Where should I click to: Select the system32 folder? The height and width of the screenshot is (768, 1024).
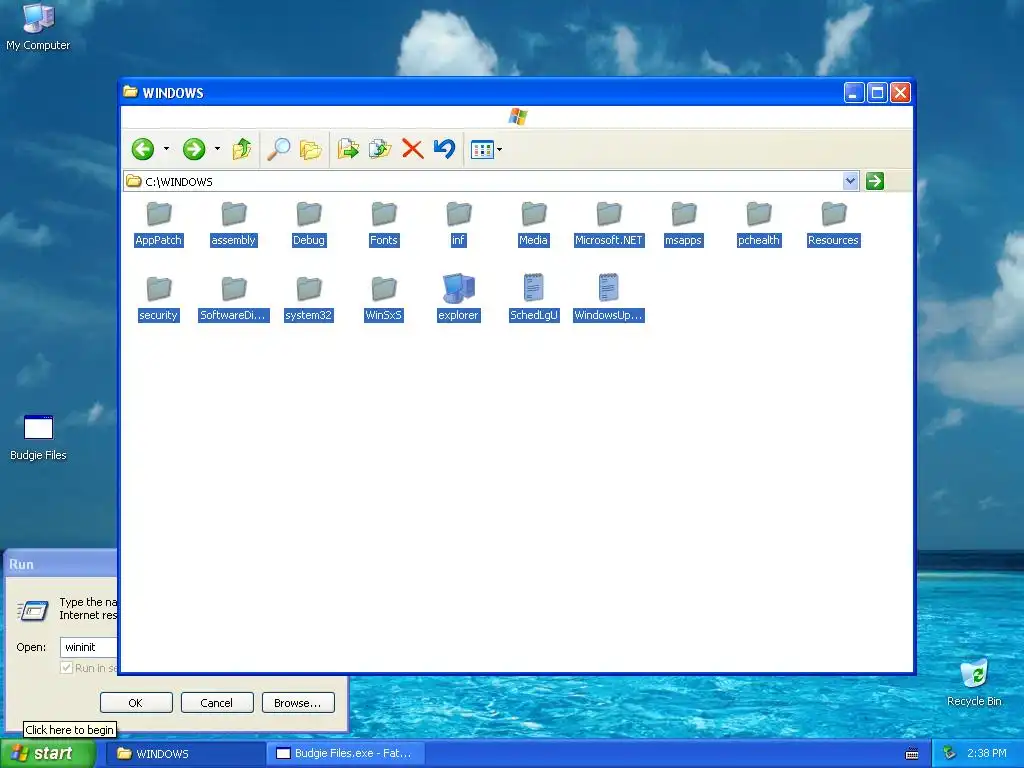tap(308, 299)
